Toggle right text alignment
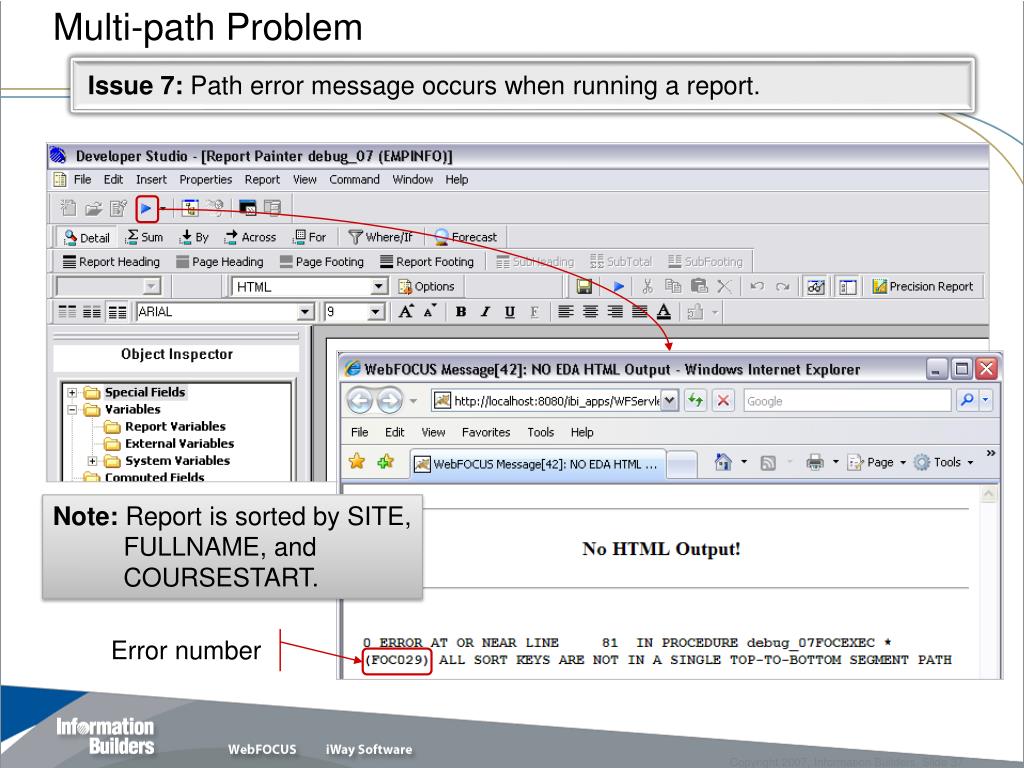Screen dimensions: 1024x768 pos(615,312)
